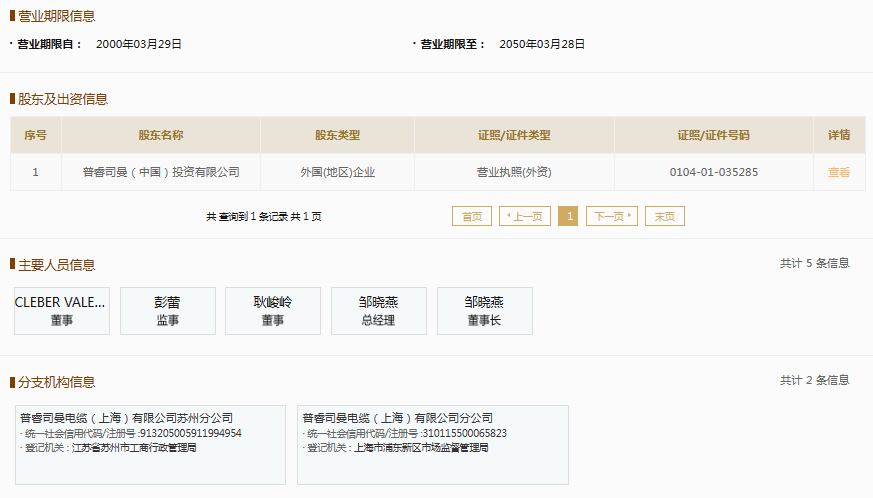Click the 分支机构信息 section heading
873x498 pixels.
coord(57,382)
